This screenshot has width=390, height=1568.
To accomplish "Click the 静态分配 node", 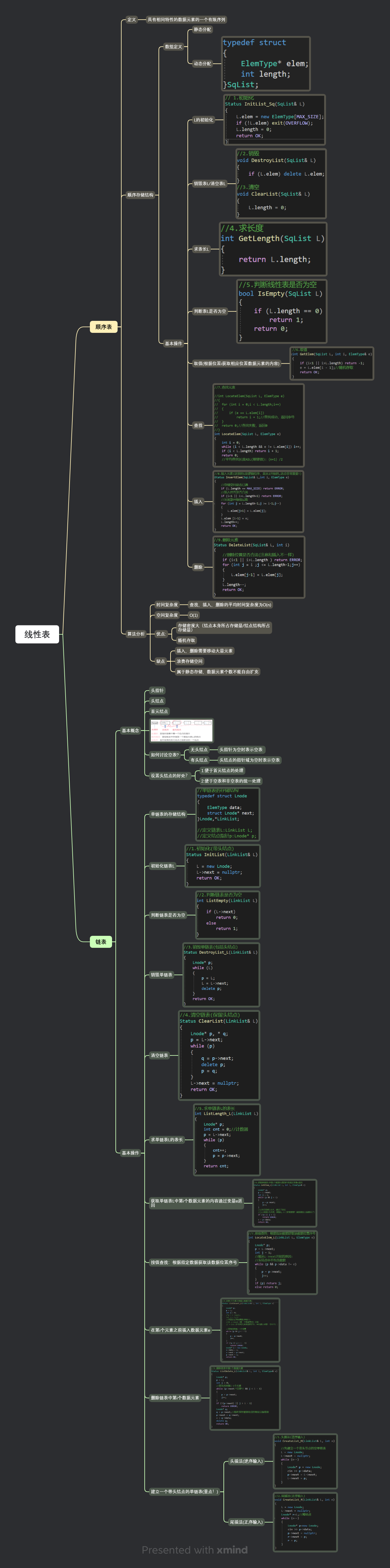I will (202, 29).
